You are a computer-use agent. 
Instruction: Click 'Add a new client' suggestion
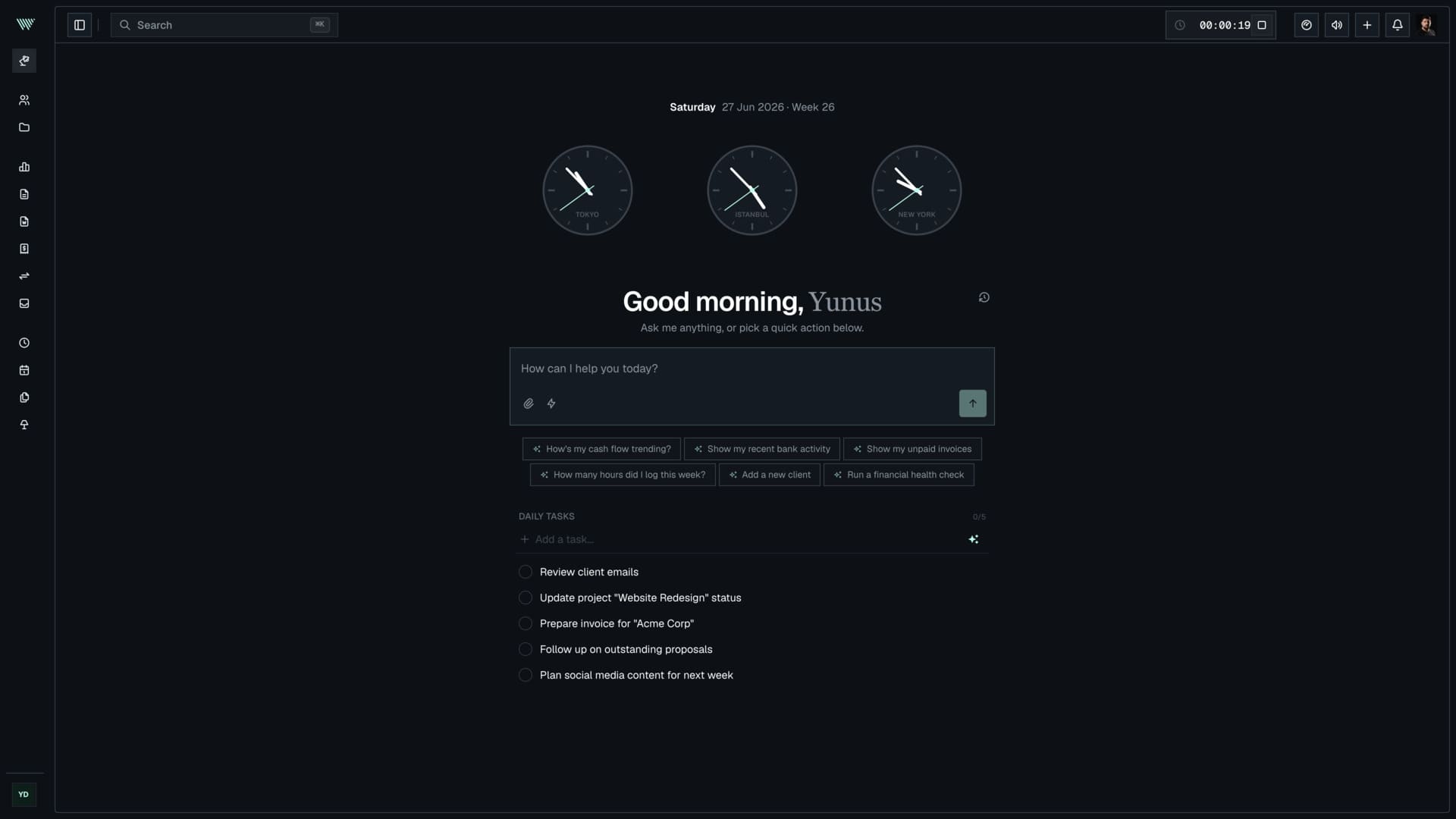(770, 475)
